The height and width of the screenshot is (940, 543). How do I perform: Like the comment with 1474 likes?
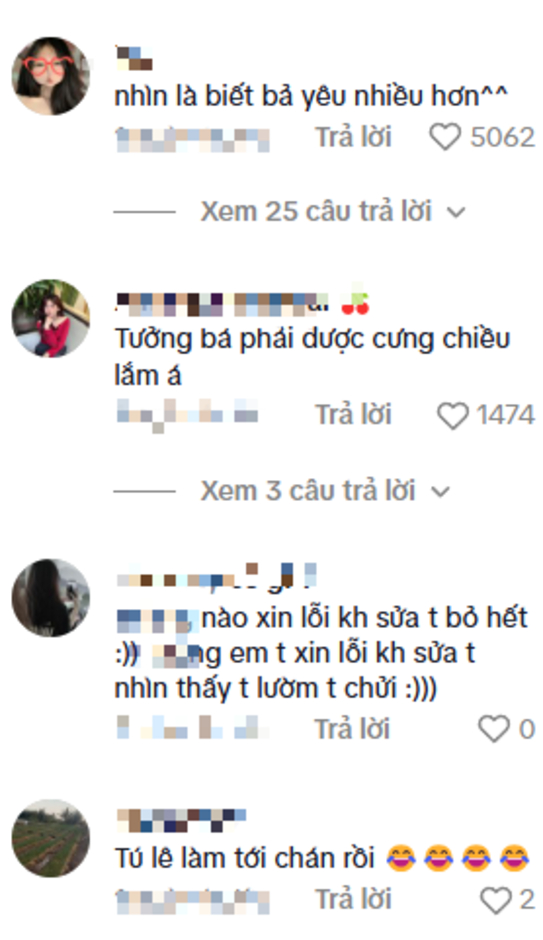tap(452, 415)
